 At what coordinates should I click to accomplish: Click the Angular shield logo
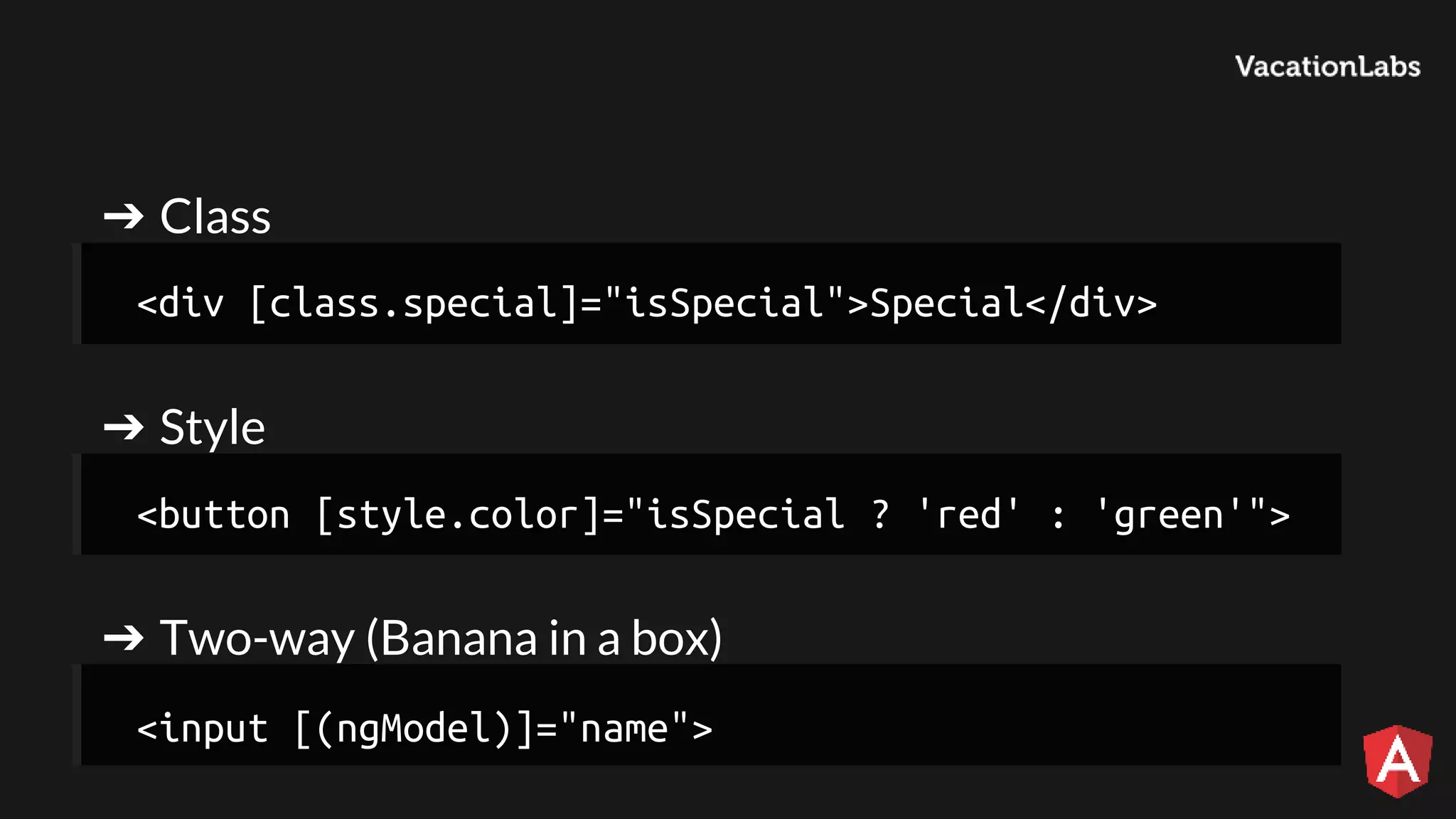[x=1397, y=761]
